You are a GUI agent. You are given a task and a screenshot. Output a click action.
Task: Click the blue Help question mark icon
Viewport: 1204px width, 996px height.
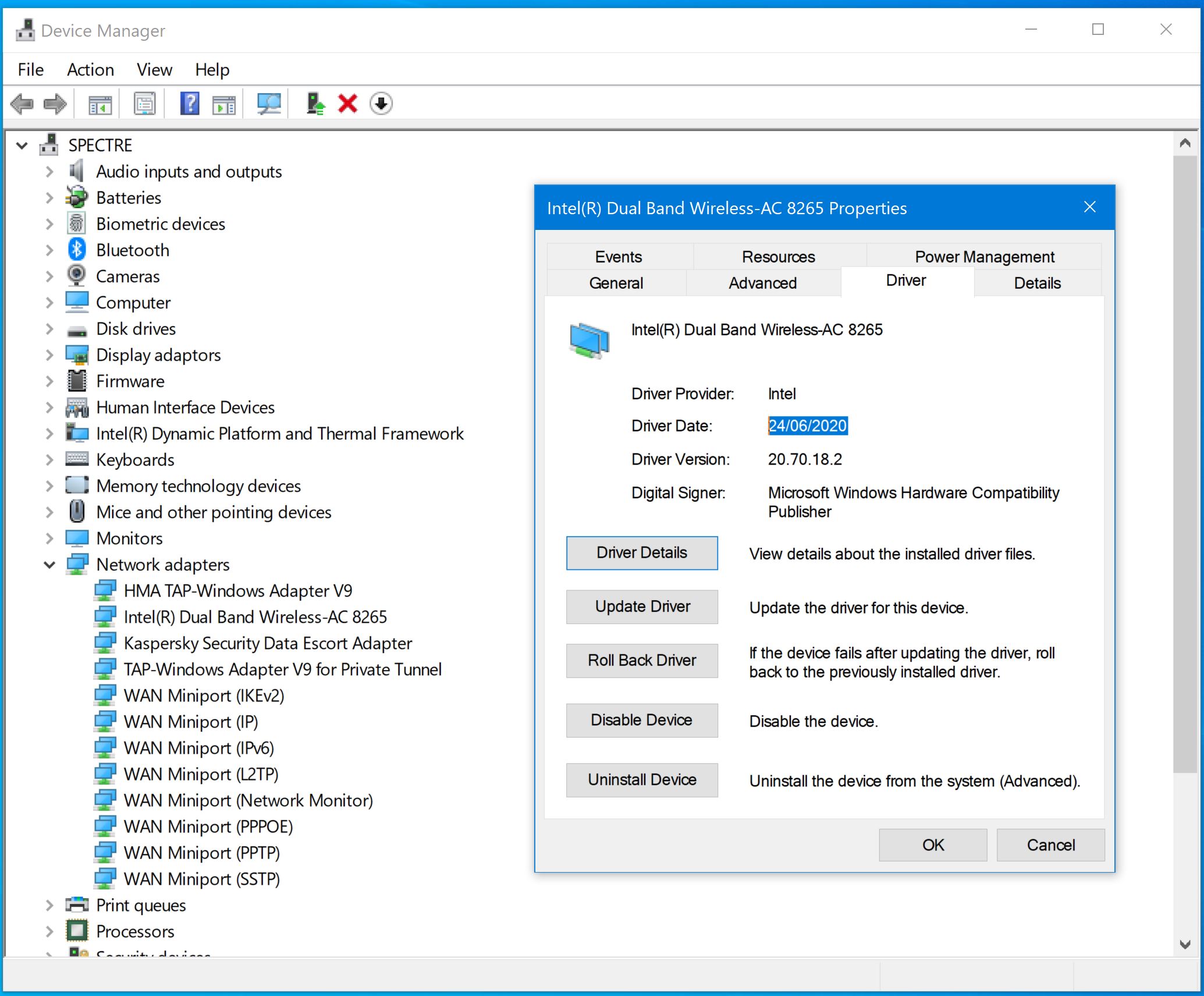(x=190, y=104)
